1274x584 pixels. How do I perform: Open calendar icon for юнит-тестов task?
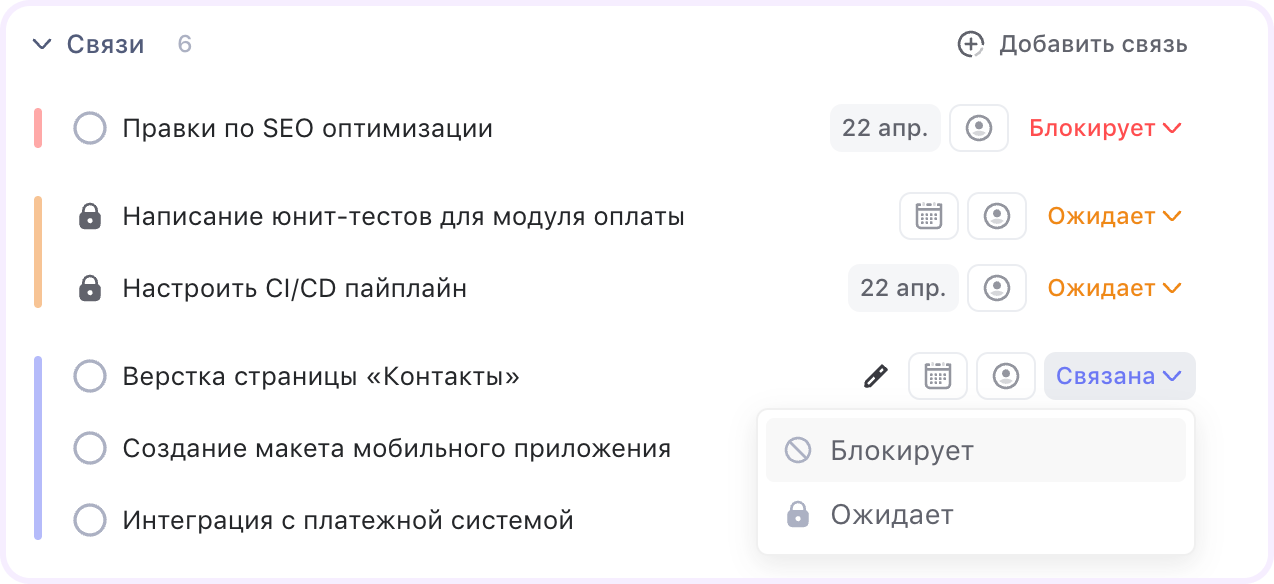[x=929, y=216]
